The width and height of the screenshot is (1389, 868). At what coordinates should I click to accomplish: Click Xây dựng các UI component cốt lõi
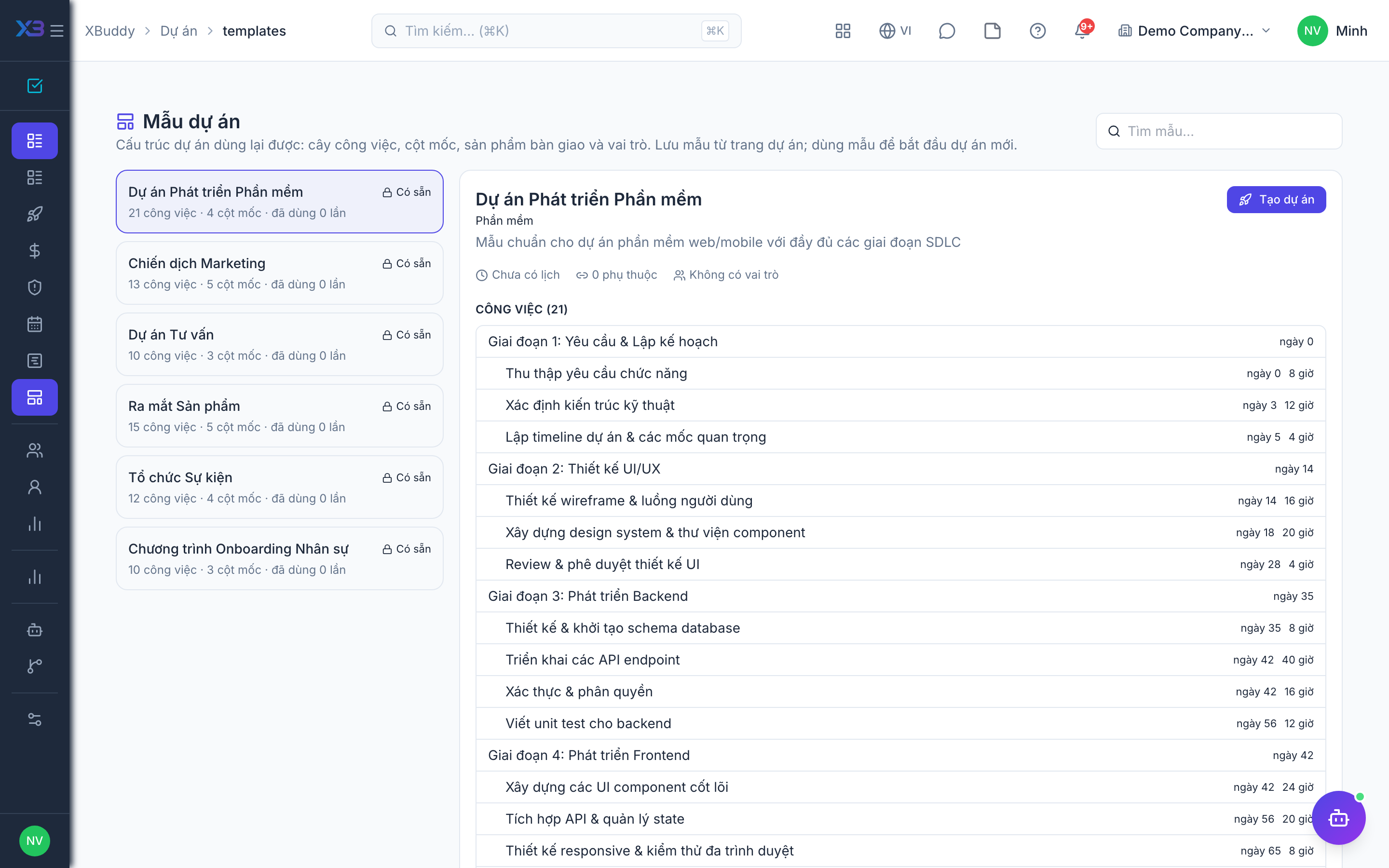coord(900,787)
